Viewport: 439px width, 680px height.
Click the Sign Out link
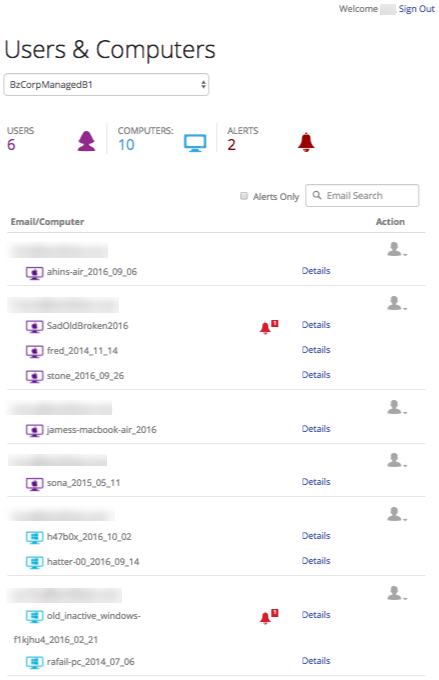click(x=416, y=9)
